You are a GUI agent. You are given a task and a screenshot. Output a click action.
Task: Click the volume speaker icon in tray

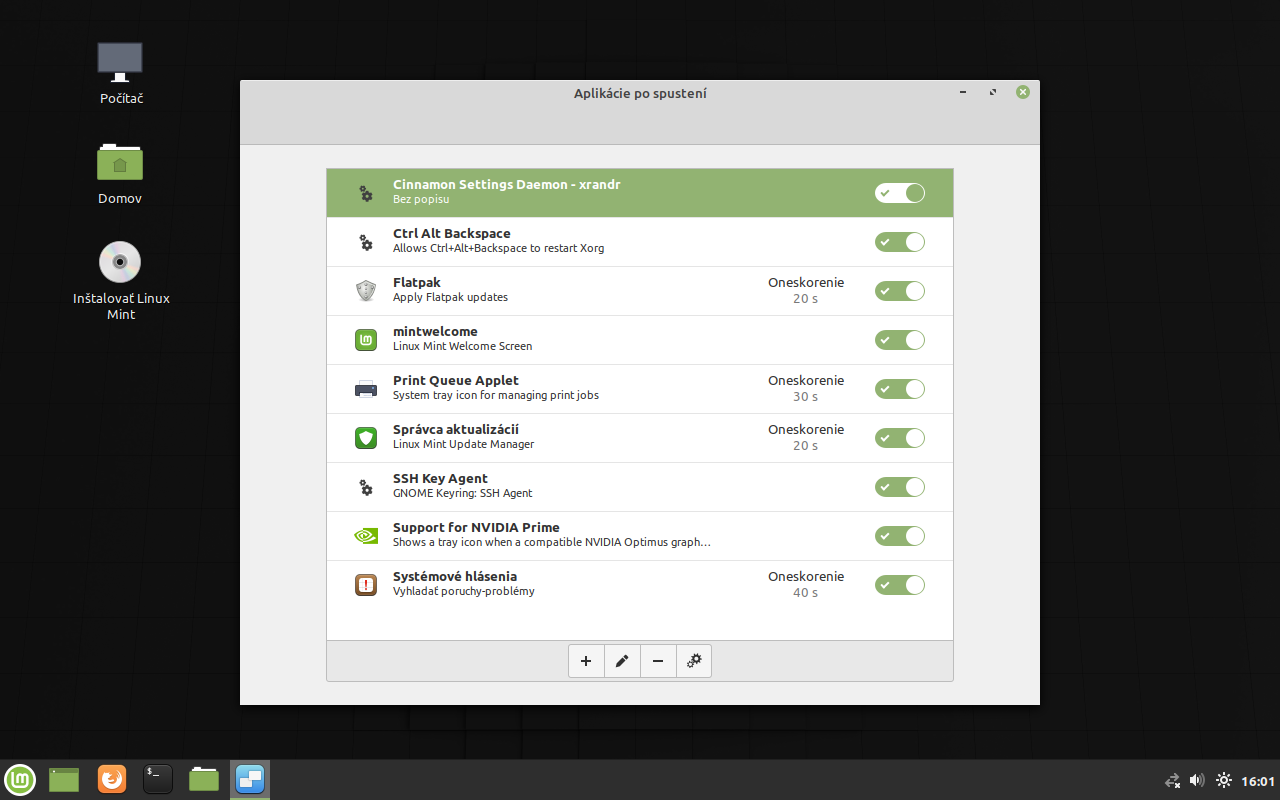coord(1197,781)
